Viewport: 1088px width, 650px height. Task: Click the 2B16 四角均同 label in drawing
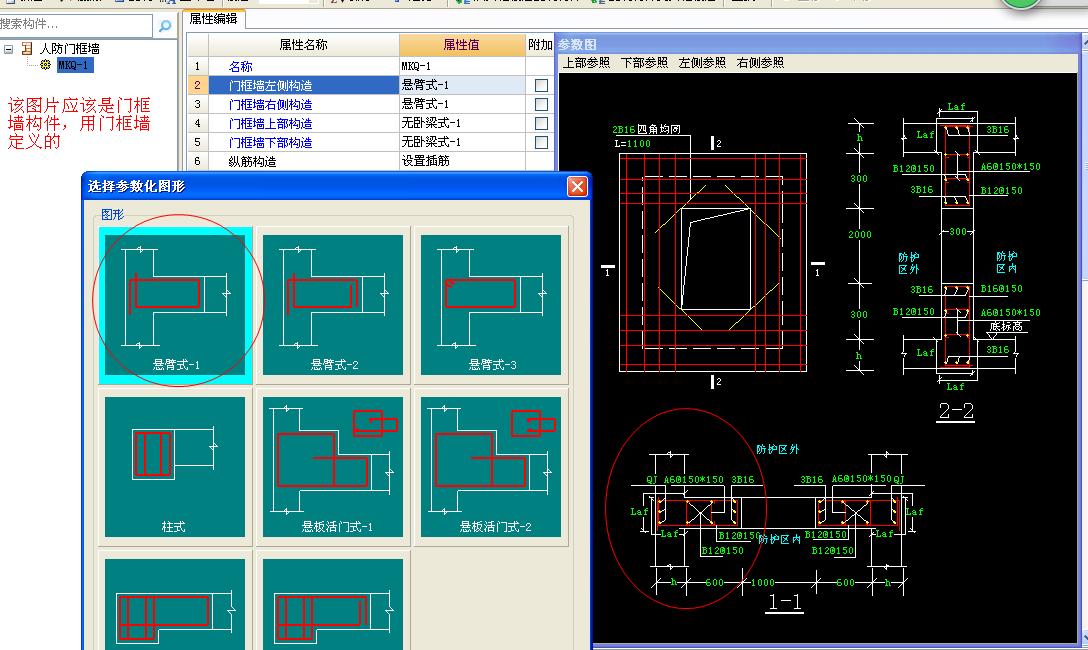tap(646, 130)
